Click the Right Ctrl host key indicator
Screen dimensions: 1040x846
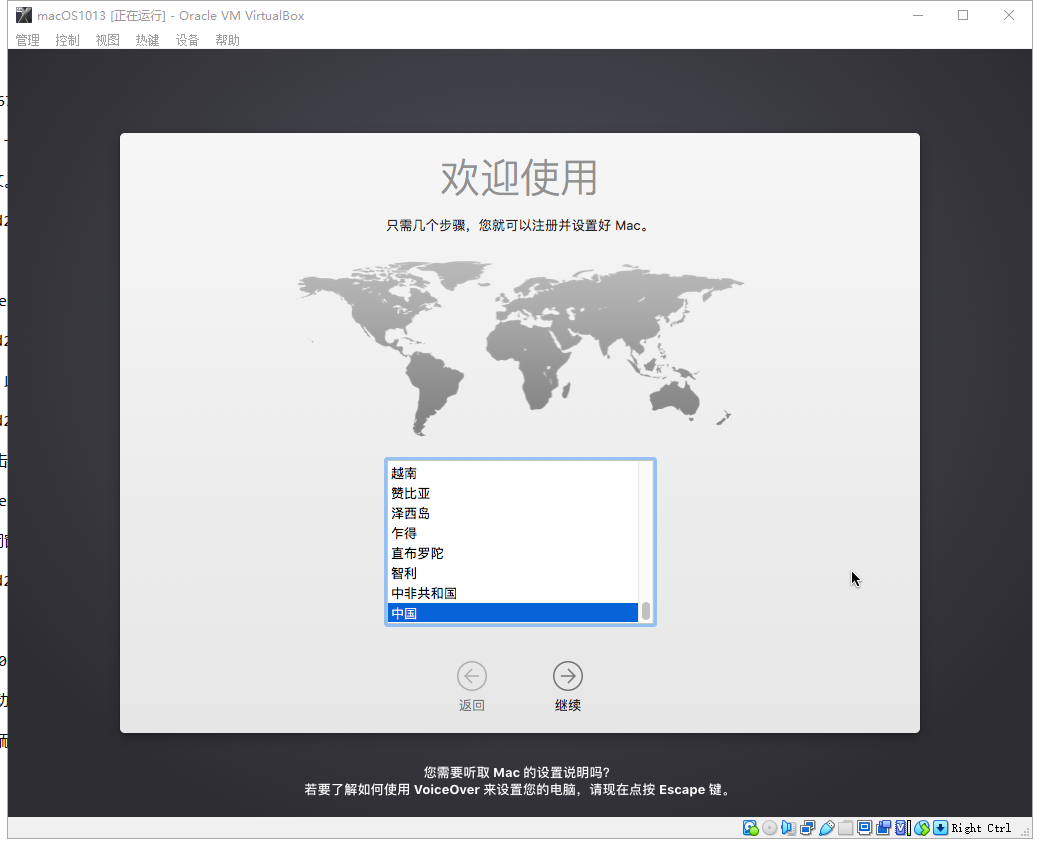[x=981, y=828]
